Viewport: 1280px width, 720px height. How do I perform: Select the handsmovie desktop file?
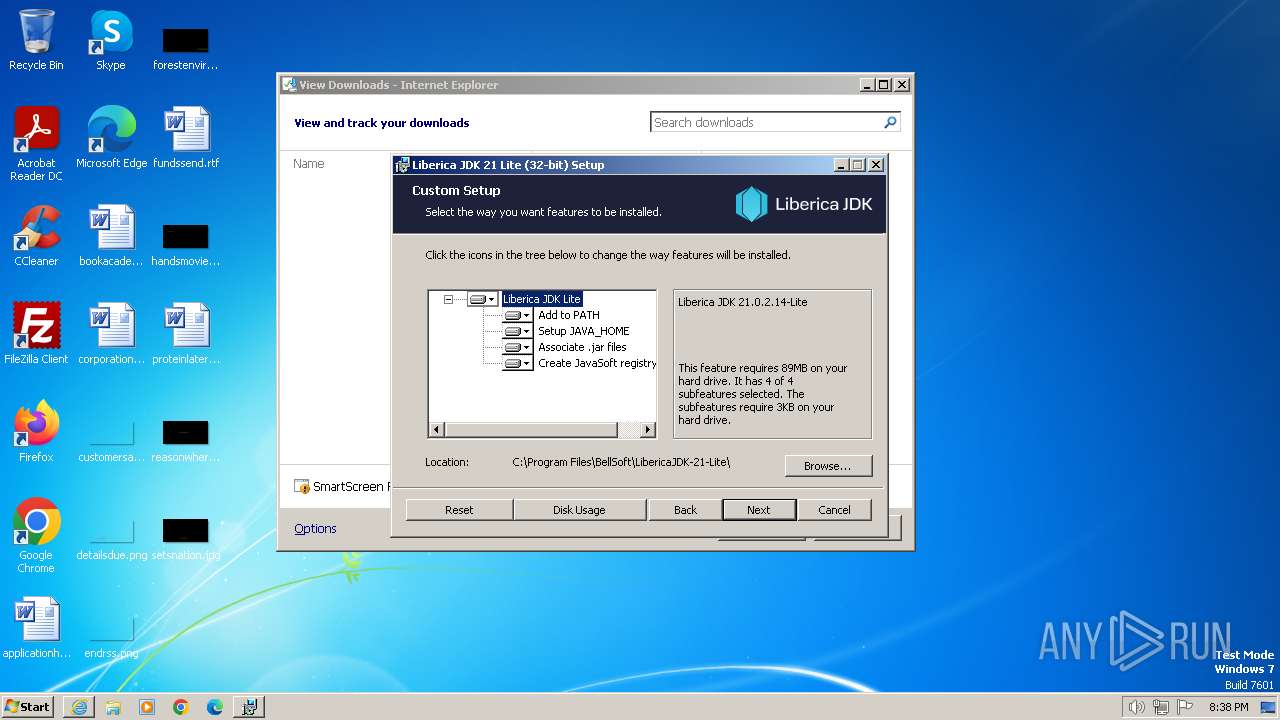click(186, 246)
